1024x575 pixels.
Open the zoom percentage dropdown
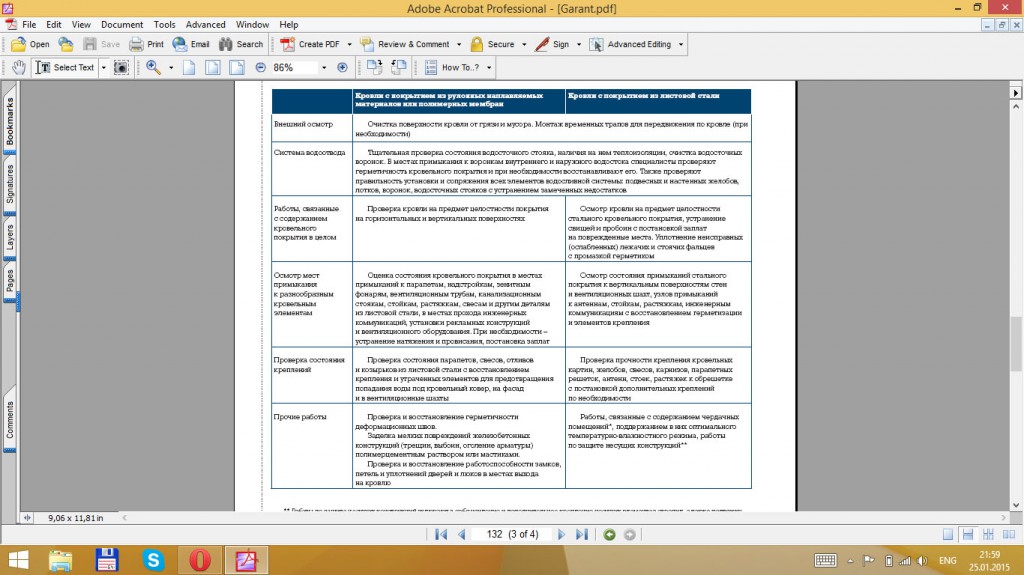(323, 67)
